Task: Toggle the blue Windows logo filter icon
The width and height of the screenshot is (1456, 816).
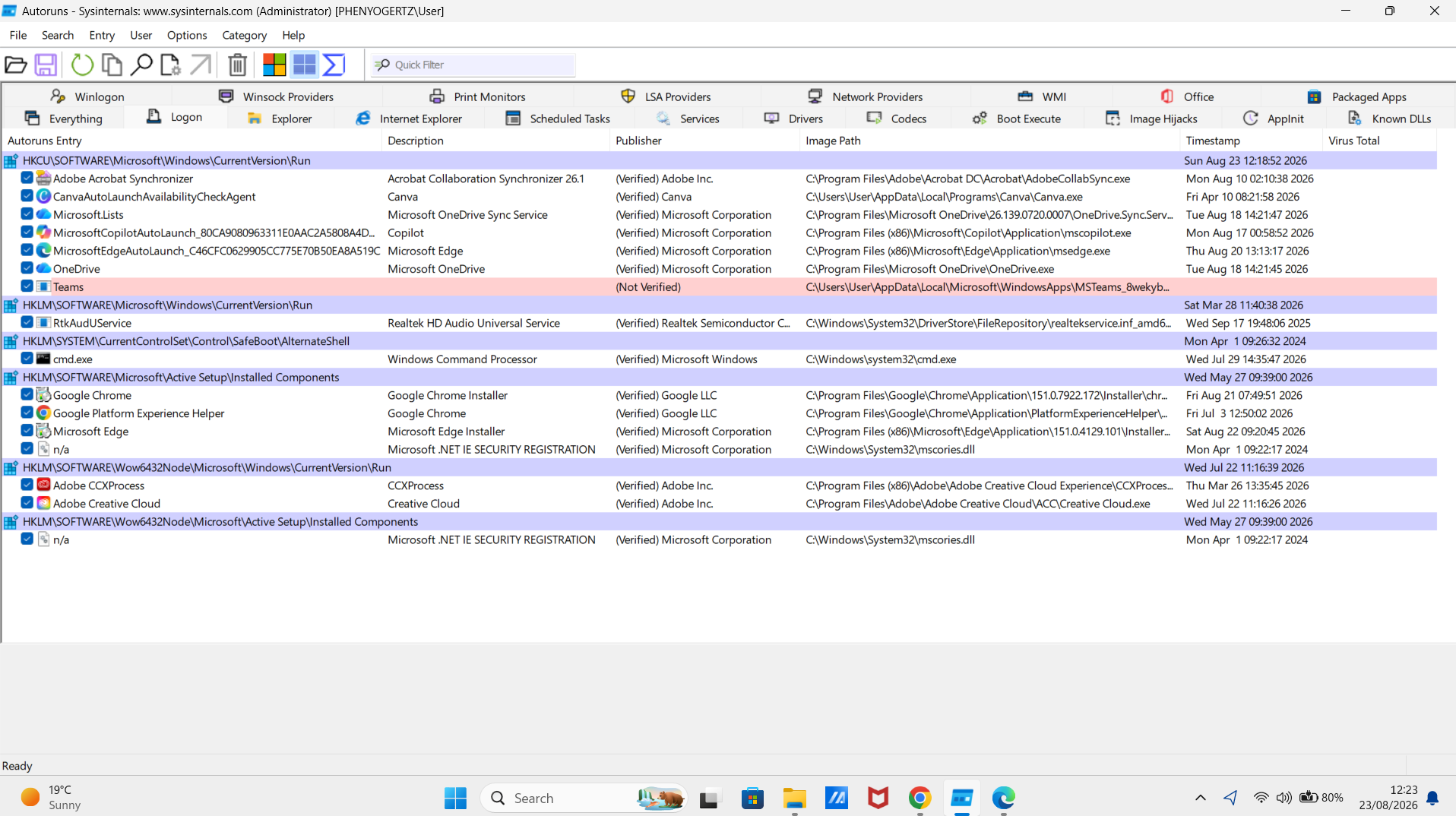Action: (x=304, y=65)
